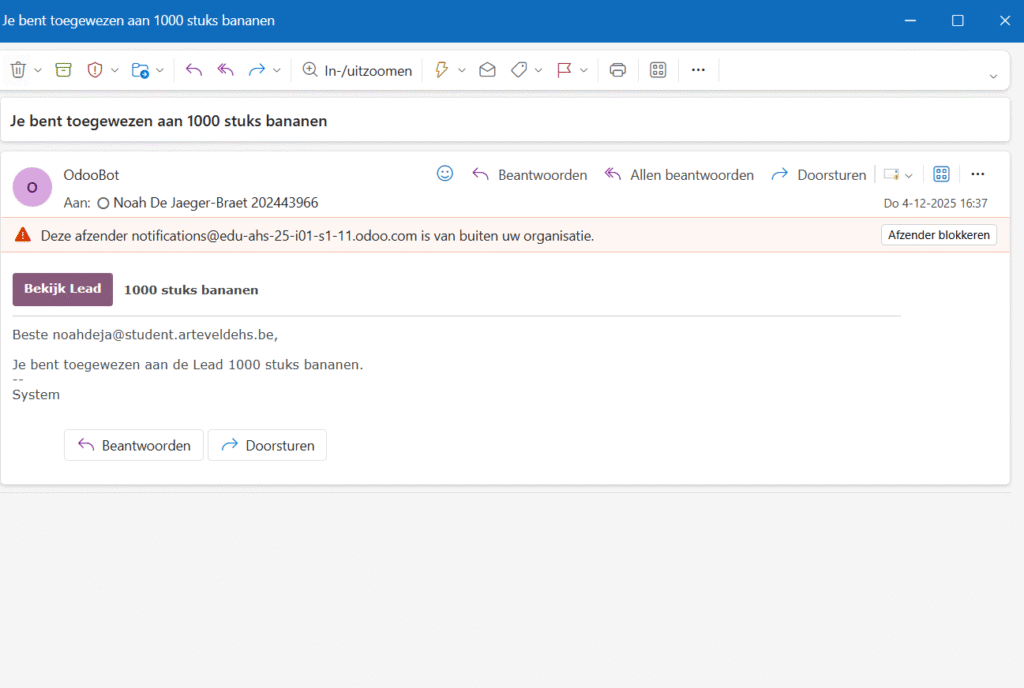Image resolution: width=1024 pixels, height=688 pixels.
Task: Mark message read via the envelope icon
Action: 487,70
